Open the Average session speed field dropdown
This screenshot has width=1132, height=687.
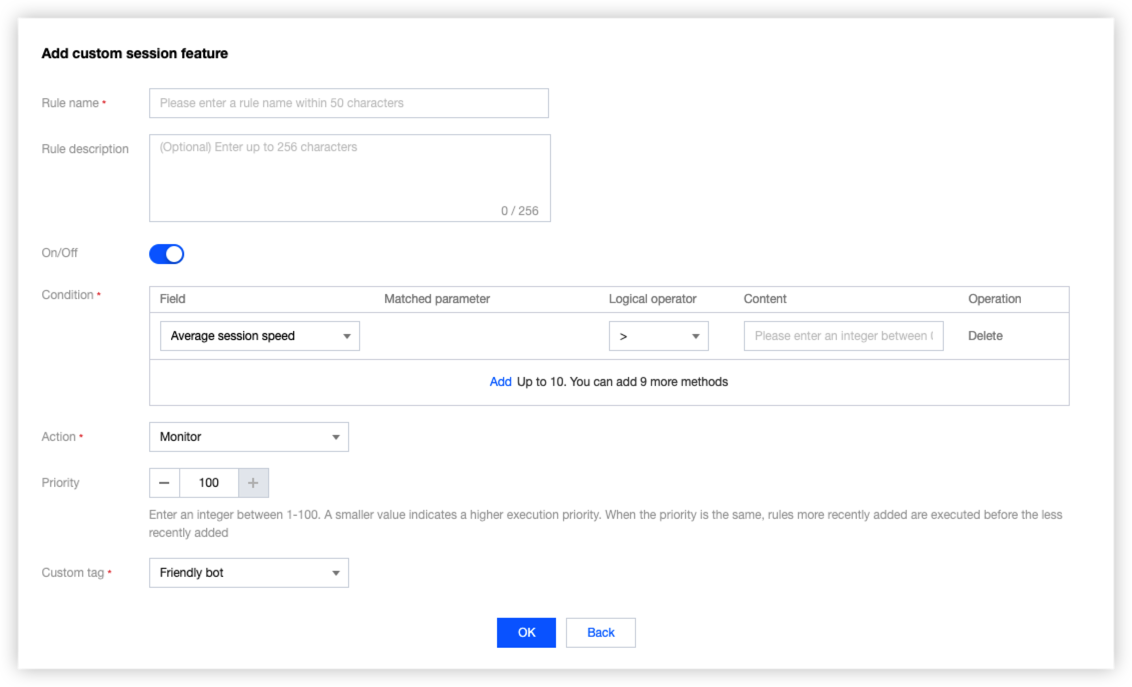point(259,336)
